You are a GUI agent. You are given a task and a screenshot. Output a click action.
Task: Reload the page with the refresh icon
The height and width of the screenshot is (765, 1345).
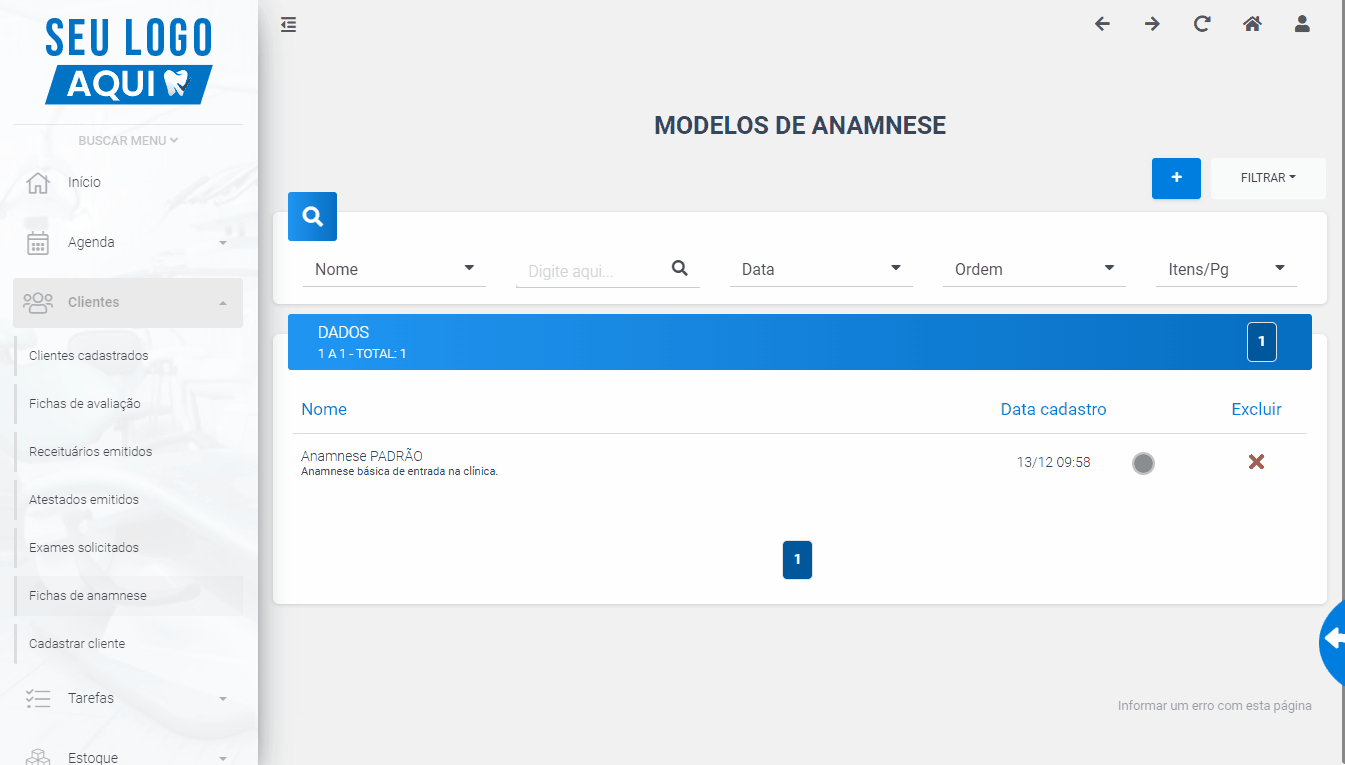(1202, 24)
